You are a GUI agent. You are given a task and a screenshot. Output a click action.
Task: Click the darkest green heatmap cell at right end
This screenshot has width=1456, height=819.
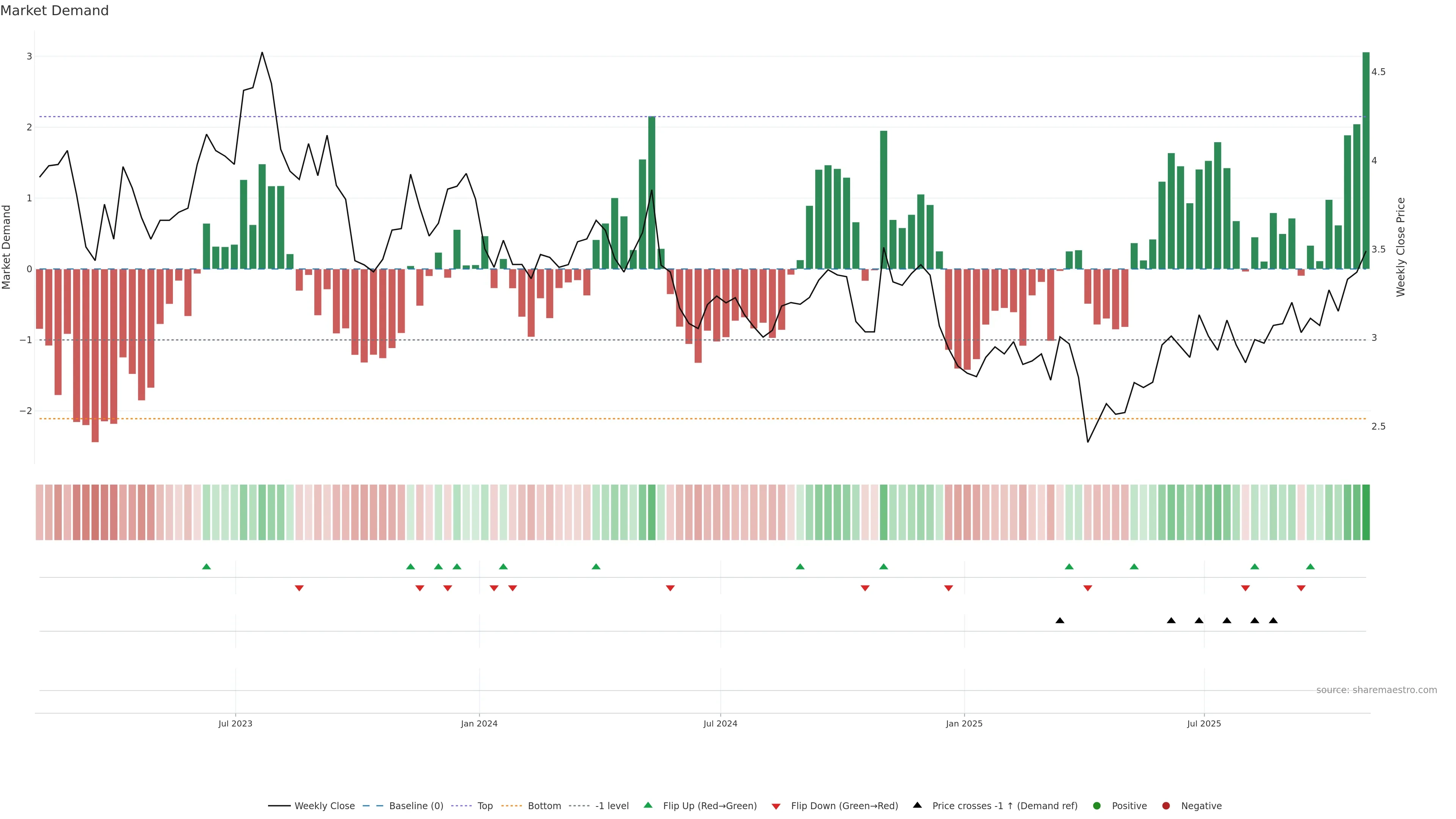pos(1365,512)
